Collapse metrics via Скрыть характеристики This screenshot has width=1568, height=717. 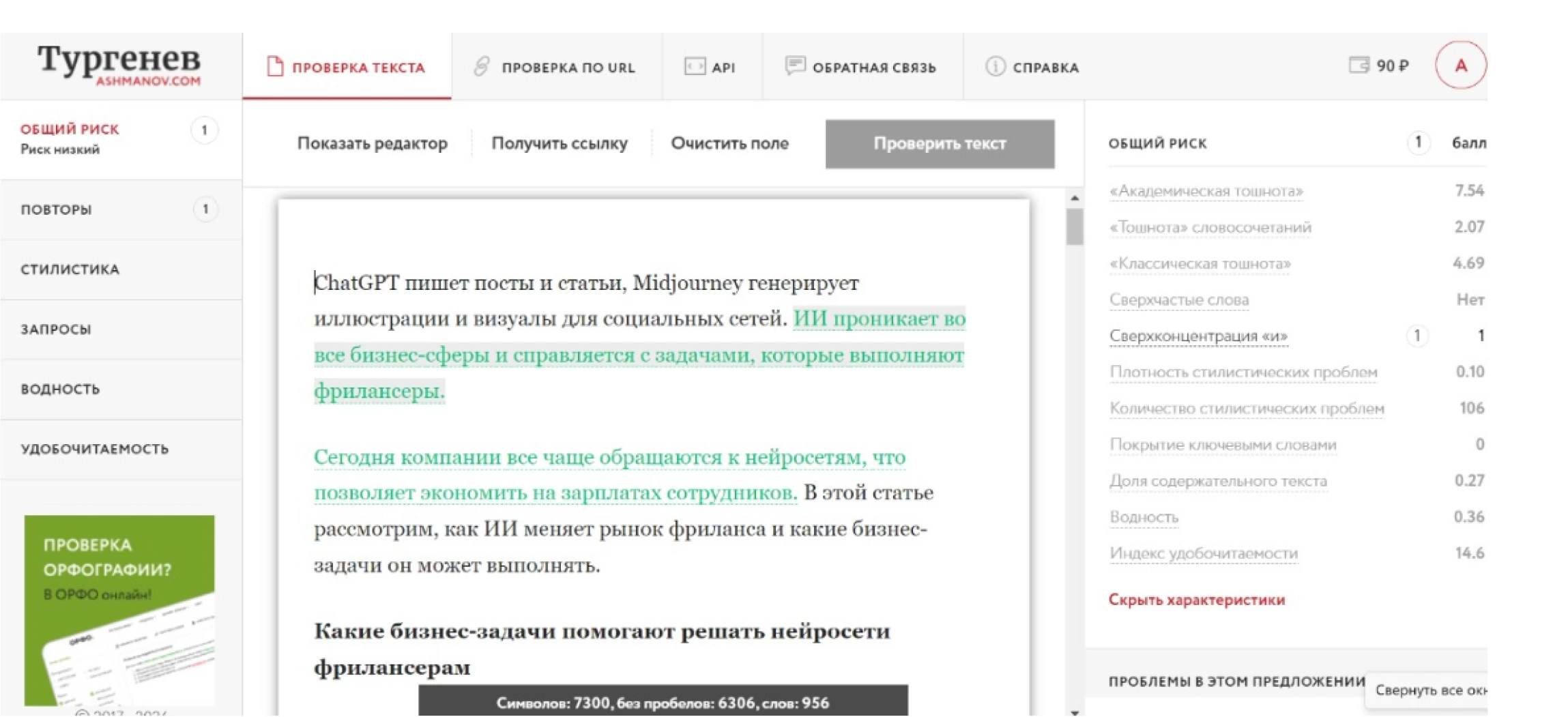[x=1196, y=600]
